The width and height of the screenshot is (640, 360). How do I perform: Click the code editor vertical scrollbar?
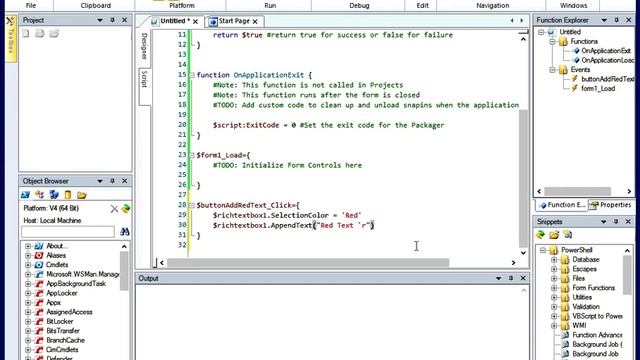pos(523,178)
